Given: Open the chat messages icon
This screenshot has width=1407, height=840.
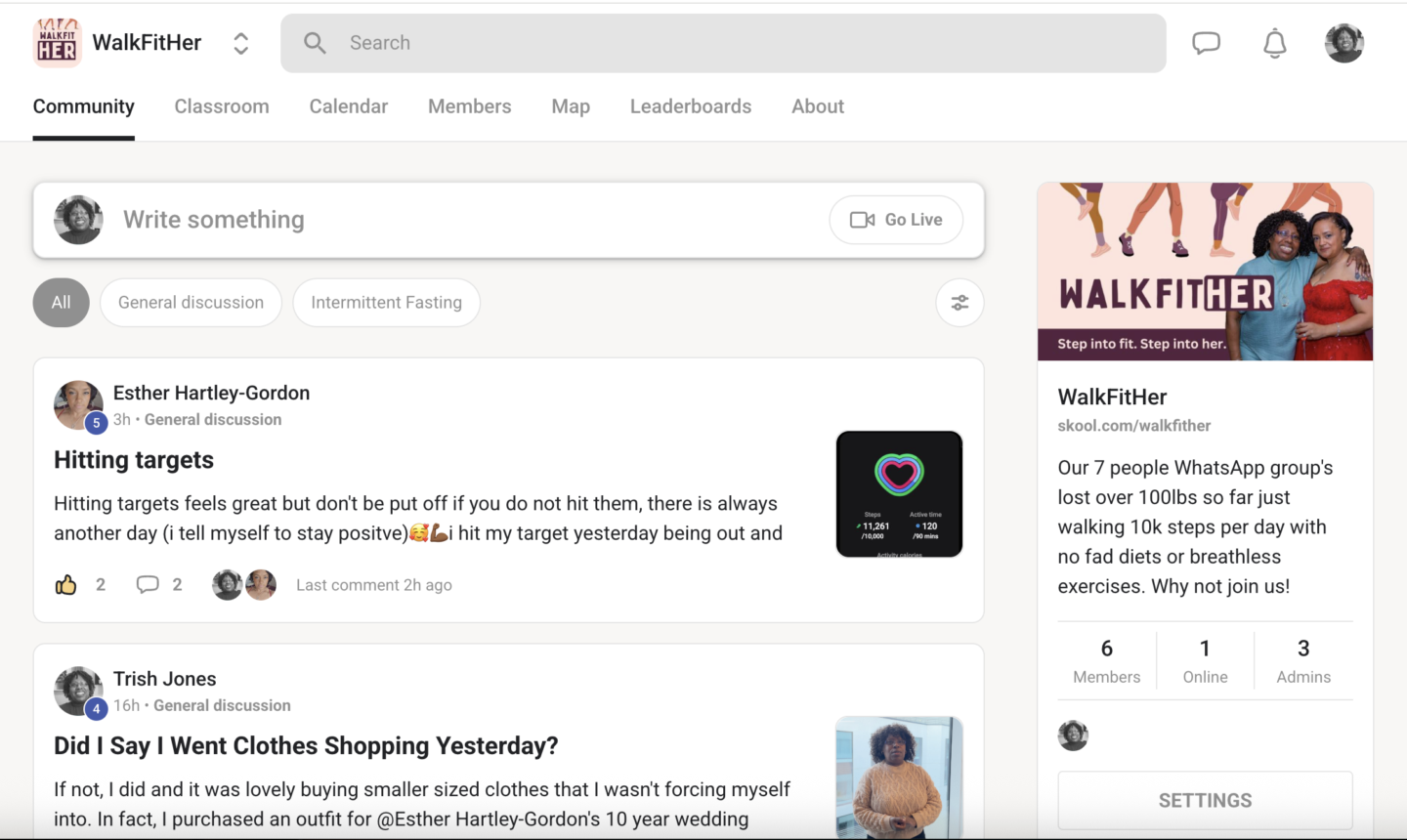Looking at the screenshot, I should coord(1206,43).
